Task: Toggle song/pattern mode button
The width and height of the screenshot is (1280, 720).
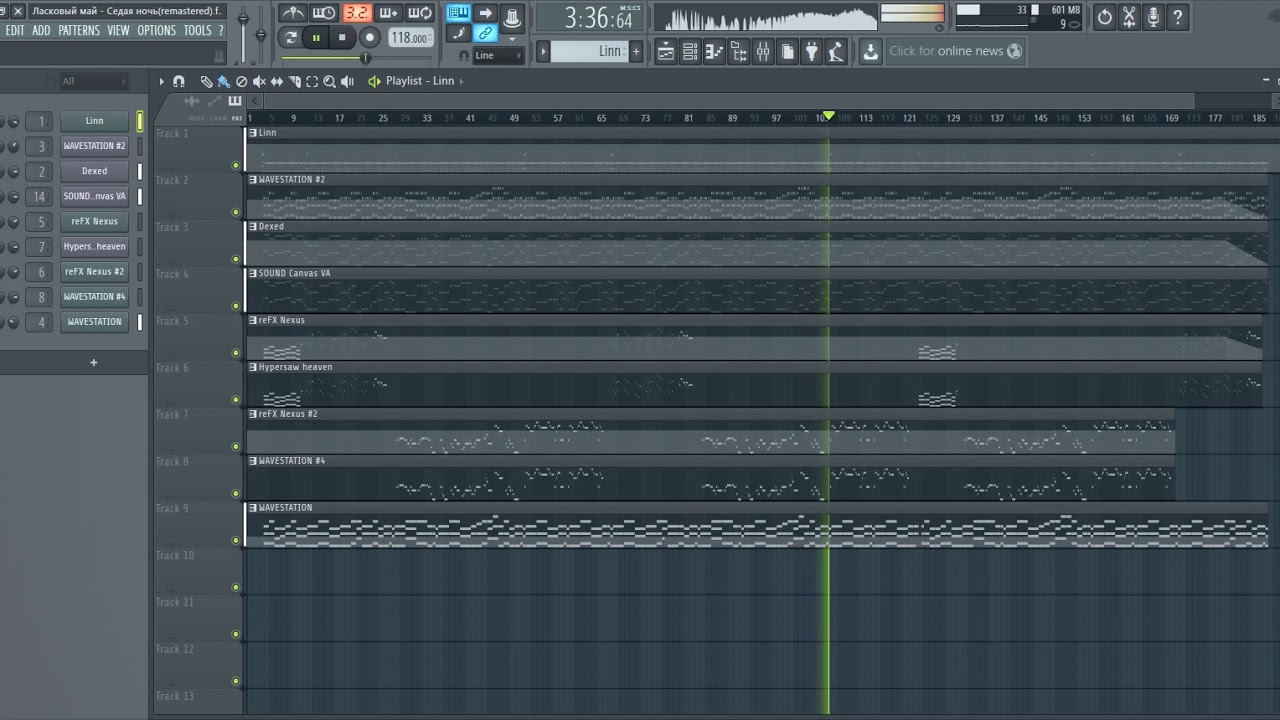Action: point(291,37)
